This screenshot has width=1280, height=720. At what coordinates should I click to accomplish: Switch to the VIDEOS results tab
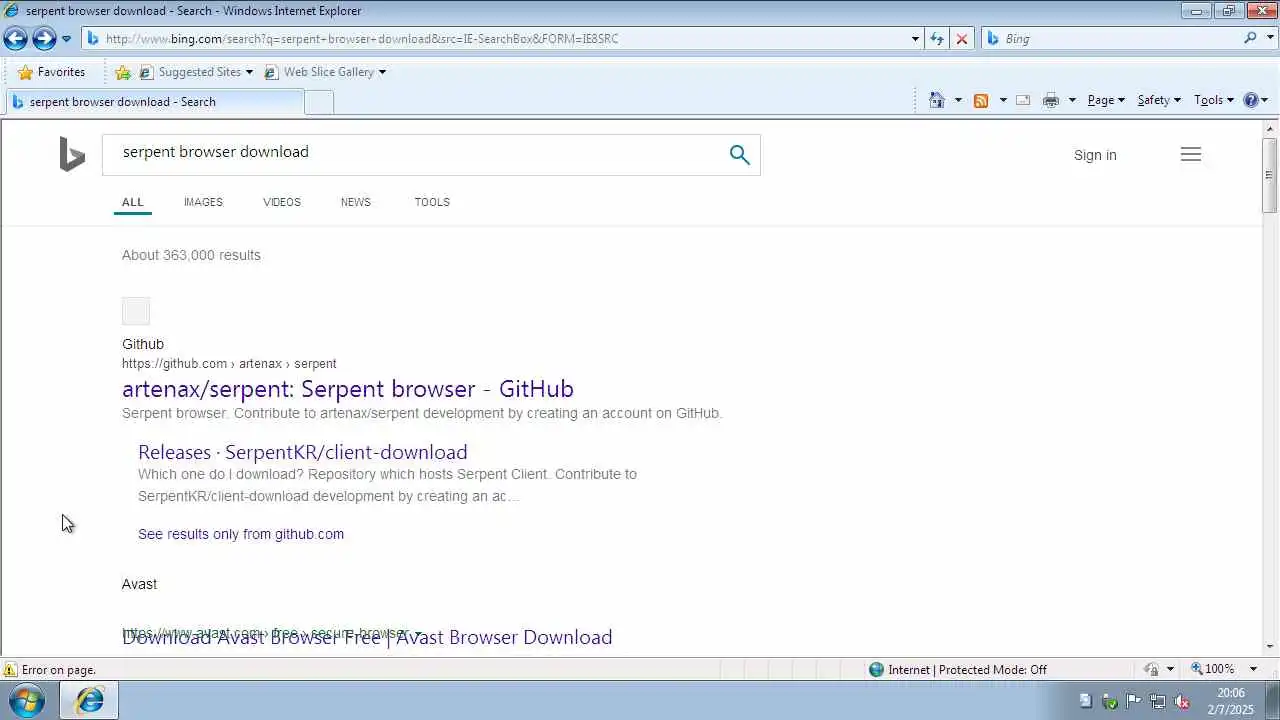(x=282, y=202)
